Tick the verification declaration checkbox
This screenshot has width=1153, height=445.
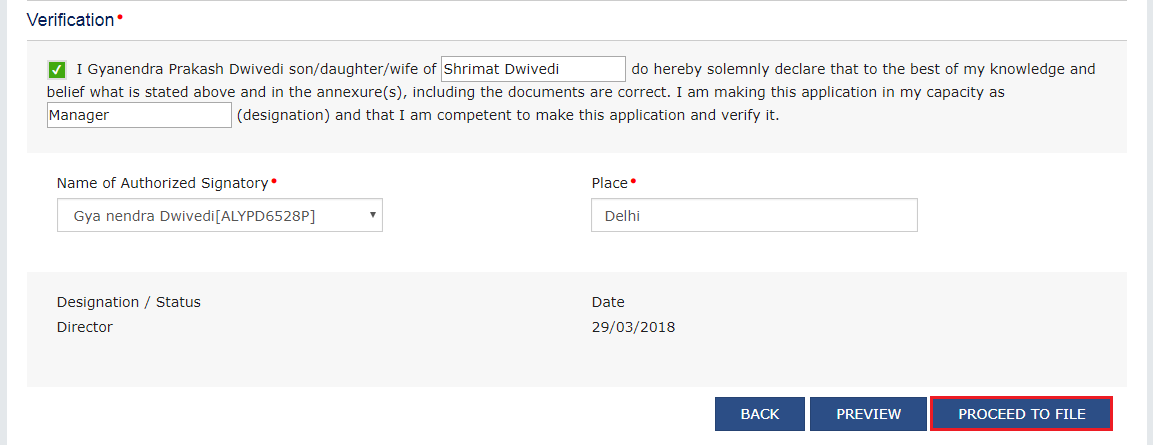coord(56,70)
